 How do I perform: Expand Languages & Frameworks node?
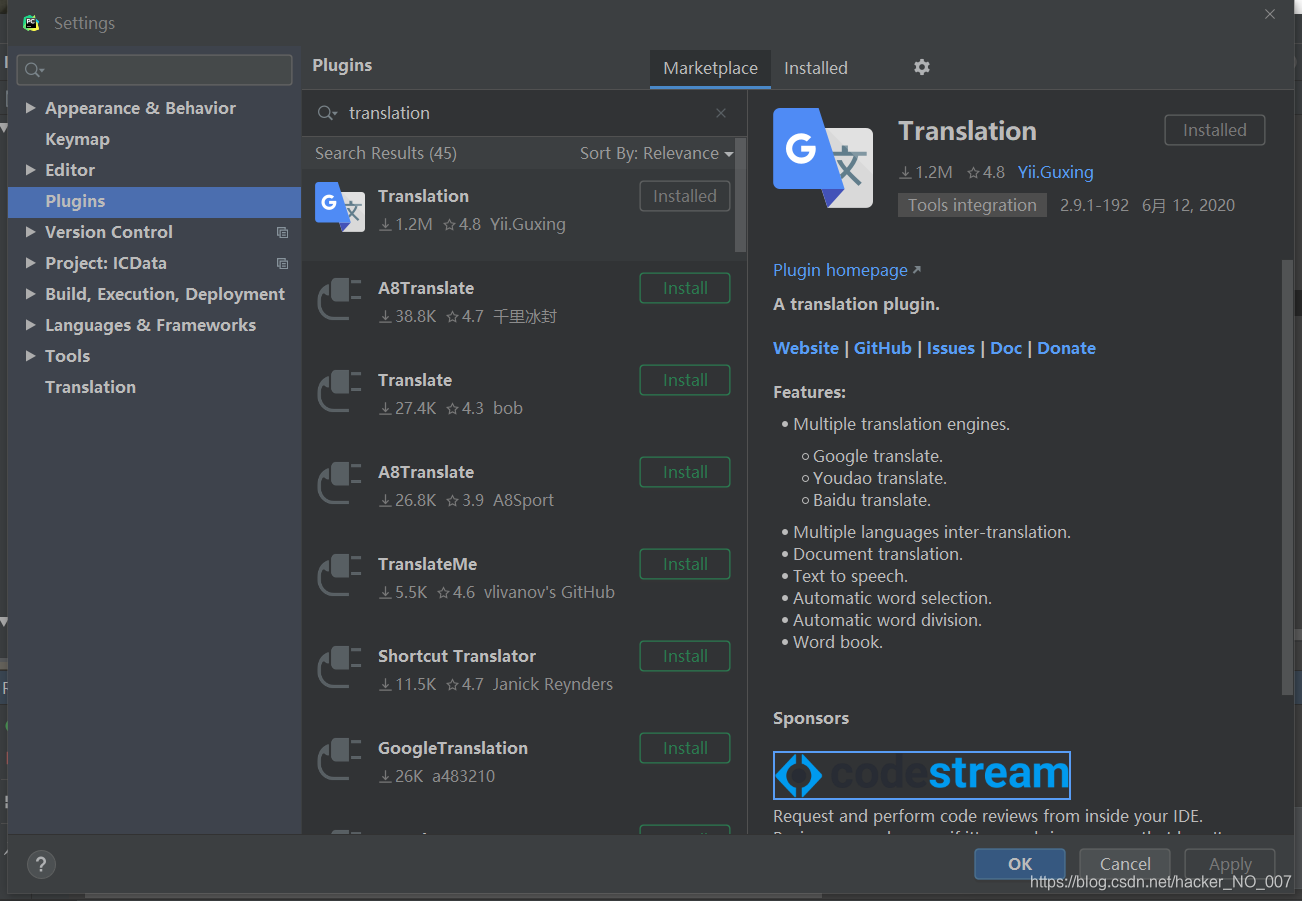coord(31,325)
